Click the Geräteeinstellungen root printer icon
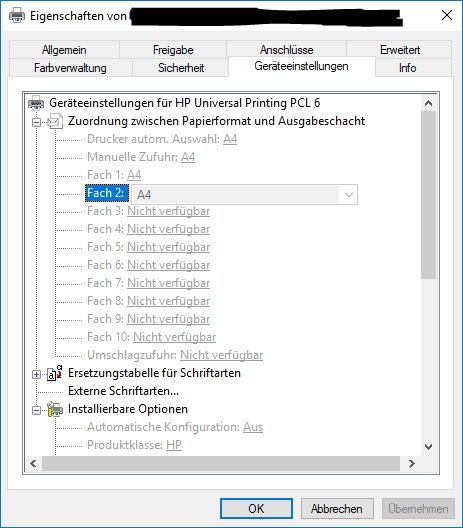 [36, 103]
